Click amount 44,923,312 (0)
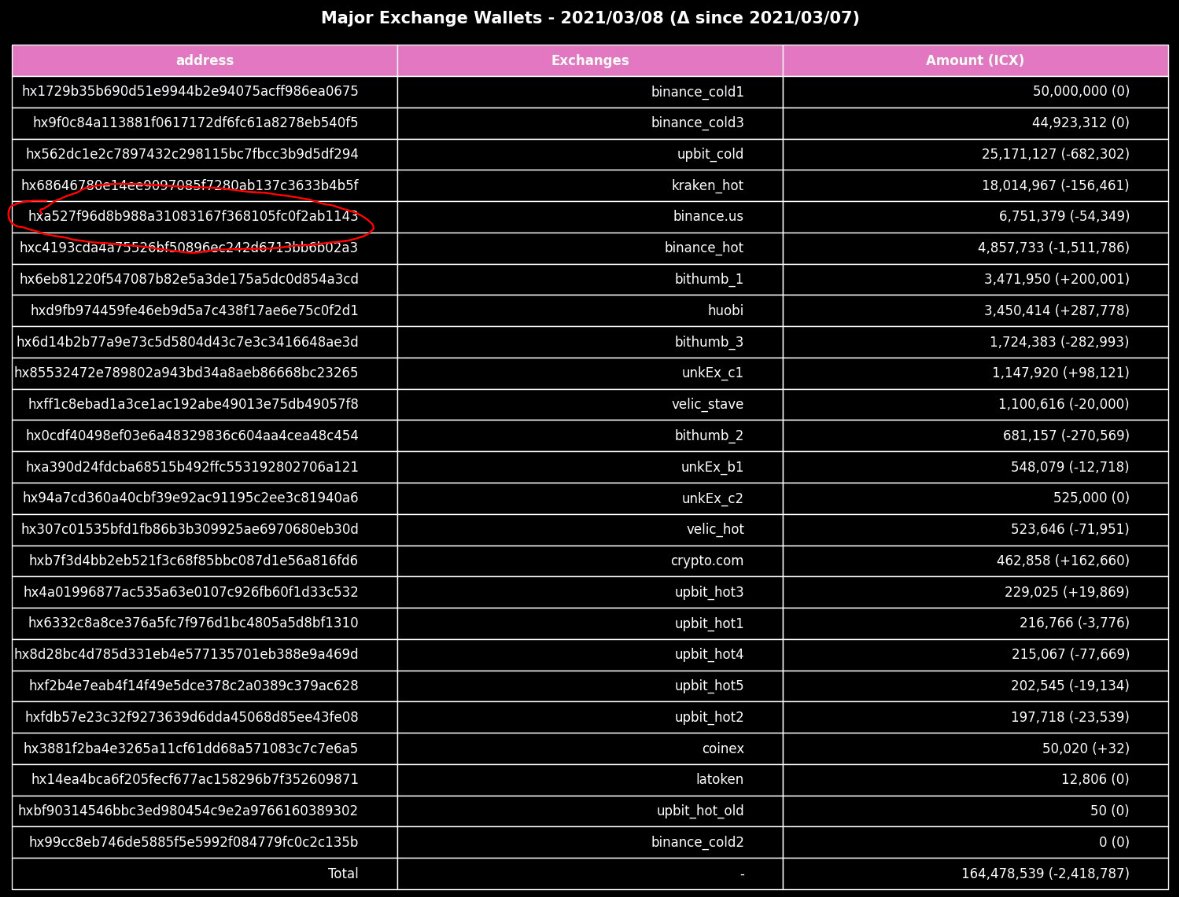1179x897 pixels. point(1080,123)
